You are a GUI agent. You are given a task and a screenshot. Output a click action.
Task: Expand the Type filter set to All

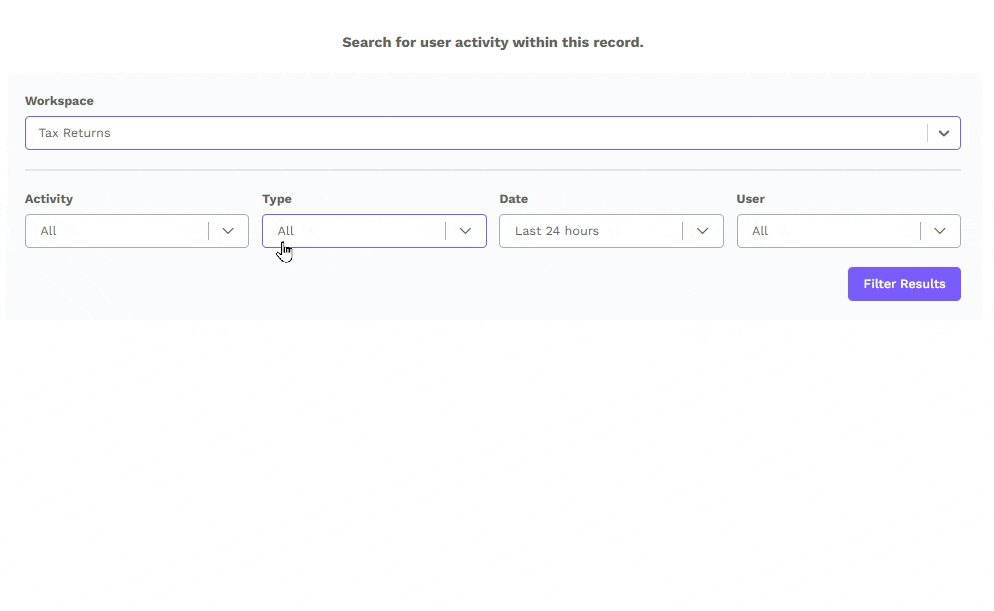pyautogui.click(x=374, y=231)
